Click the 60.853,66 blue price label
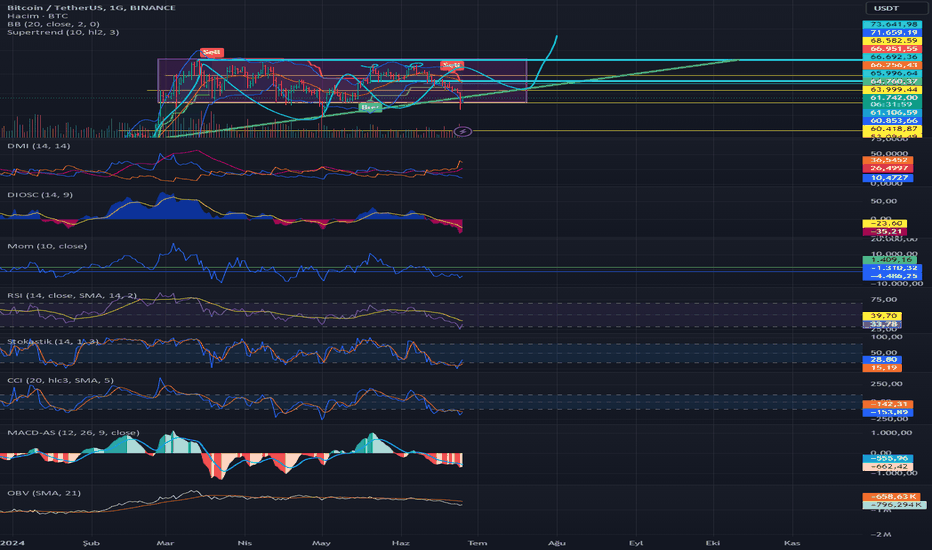The image size is (932, 550). (892, 121)
